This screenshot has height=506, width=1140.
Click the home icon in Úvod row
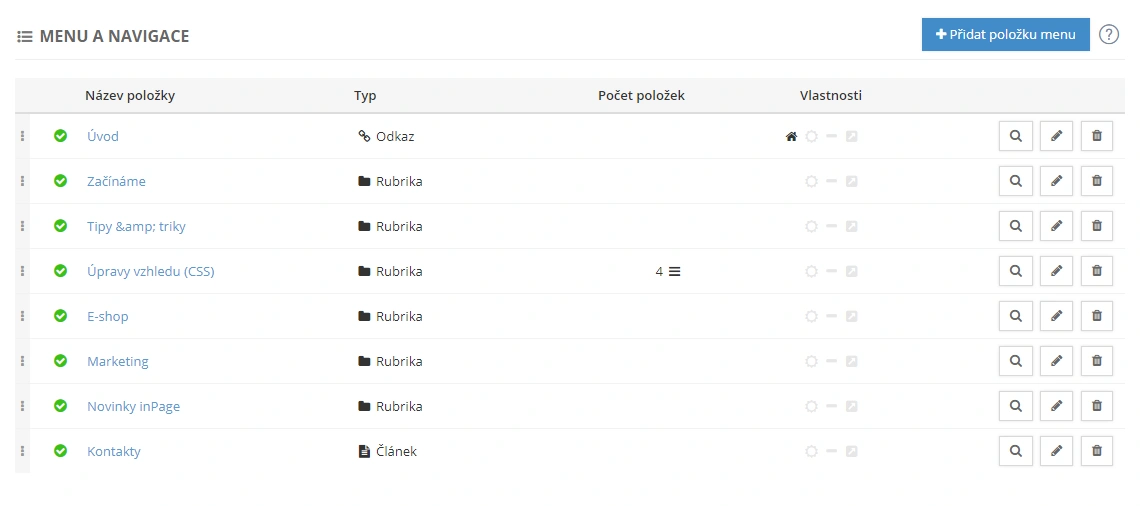point(791,137)
